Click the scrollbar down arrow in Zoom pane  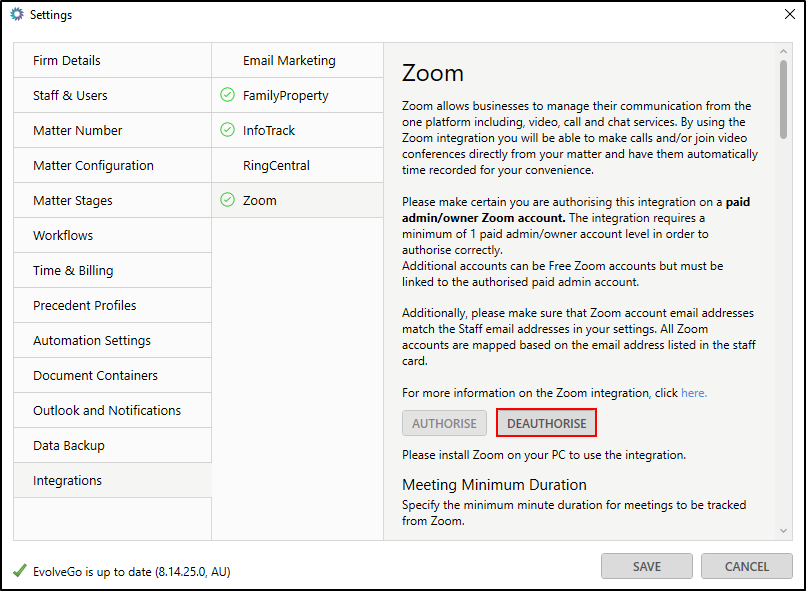tap(783, 531)
